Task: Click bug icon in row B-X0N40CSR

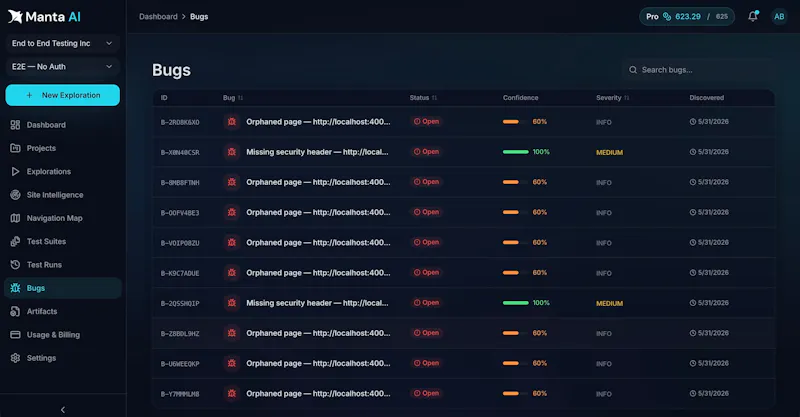Action: coord(232,152)
